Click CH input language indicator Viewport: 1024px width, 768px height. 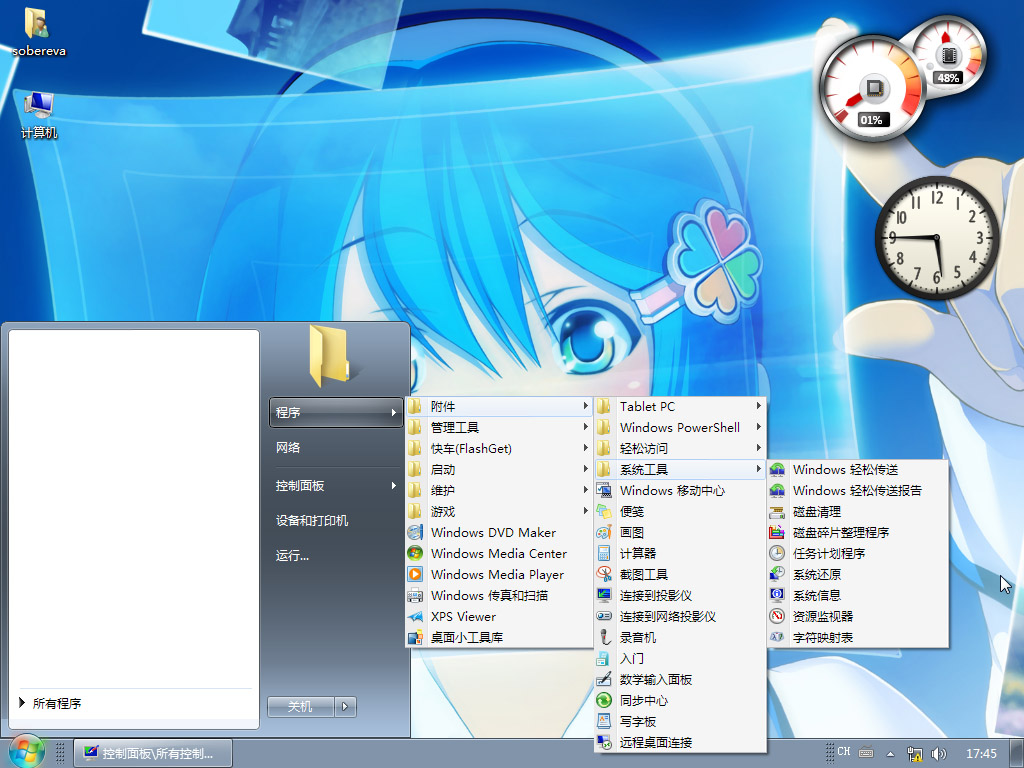click(x=844, y=752)
